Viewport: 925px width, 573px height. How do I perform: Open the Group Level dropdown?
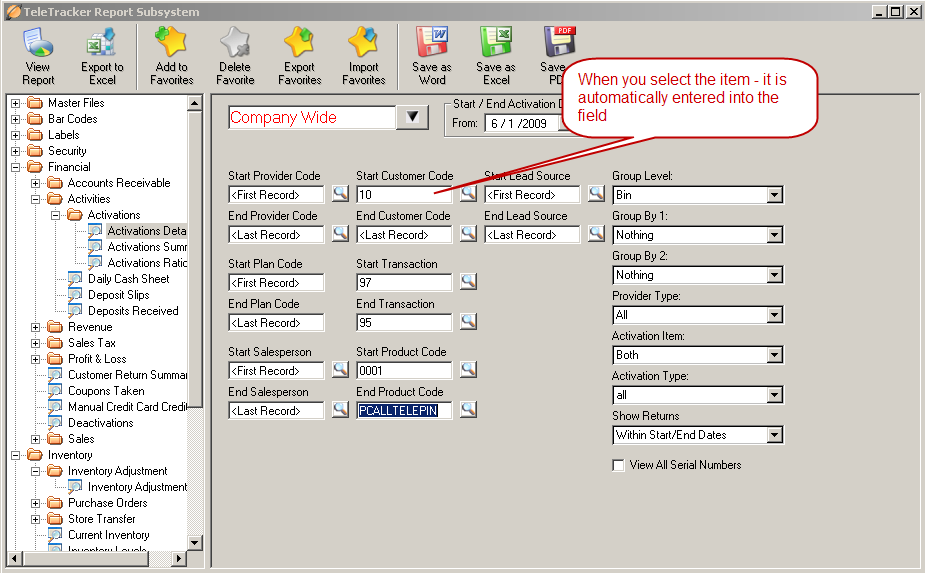pos(775,195)
